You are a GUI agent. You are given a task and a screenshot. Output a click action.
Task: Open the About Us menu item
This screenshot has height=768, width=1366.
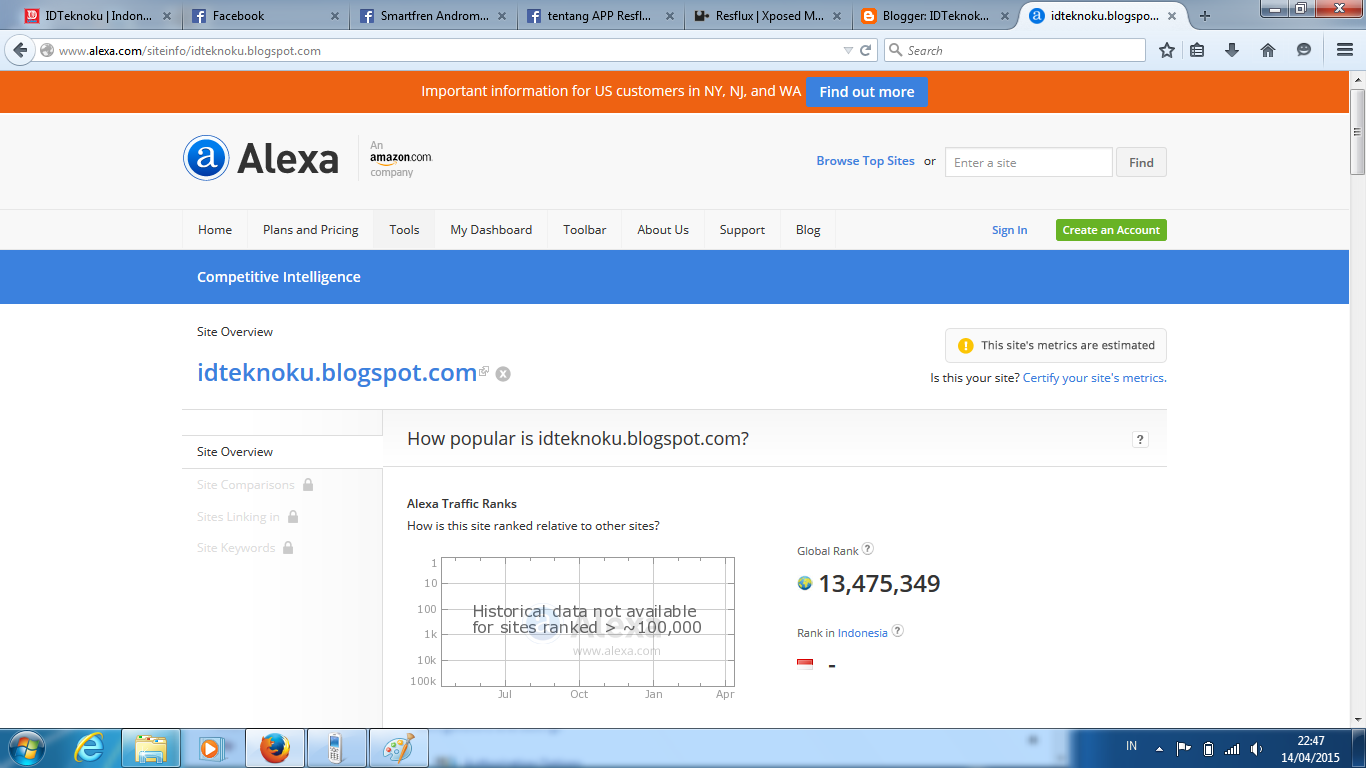tap(663, 230)
